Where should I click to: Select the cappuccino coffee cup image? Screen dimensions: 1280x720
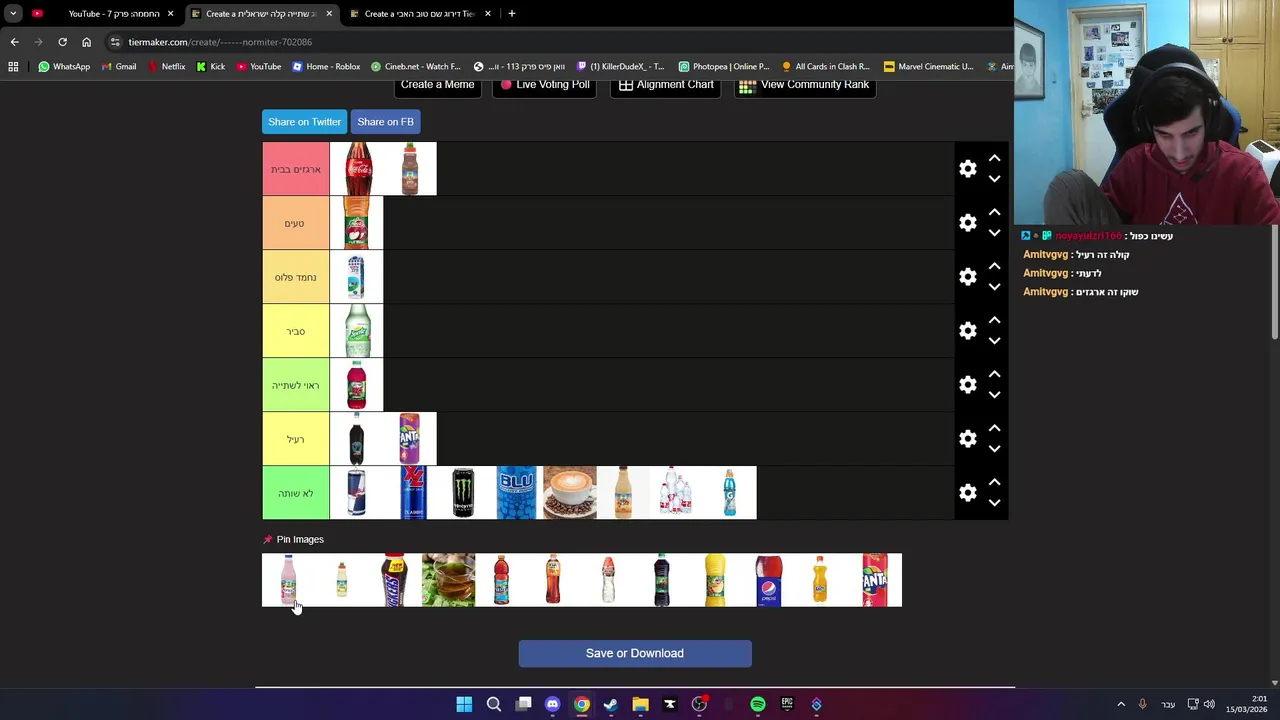tap(570, 493)
